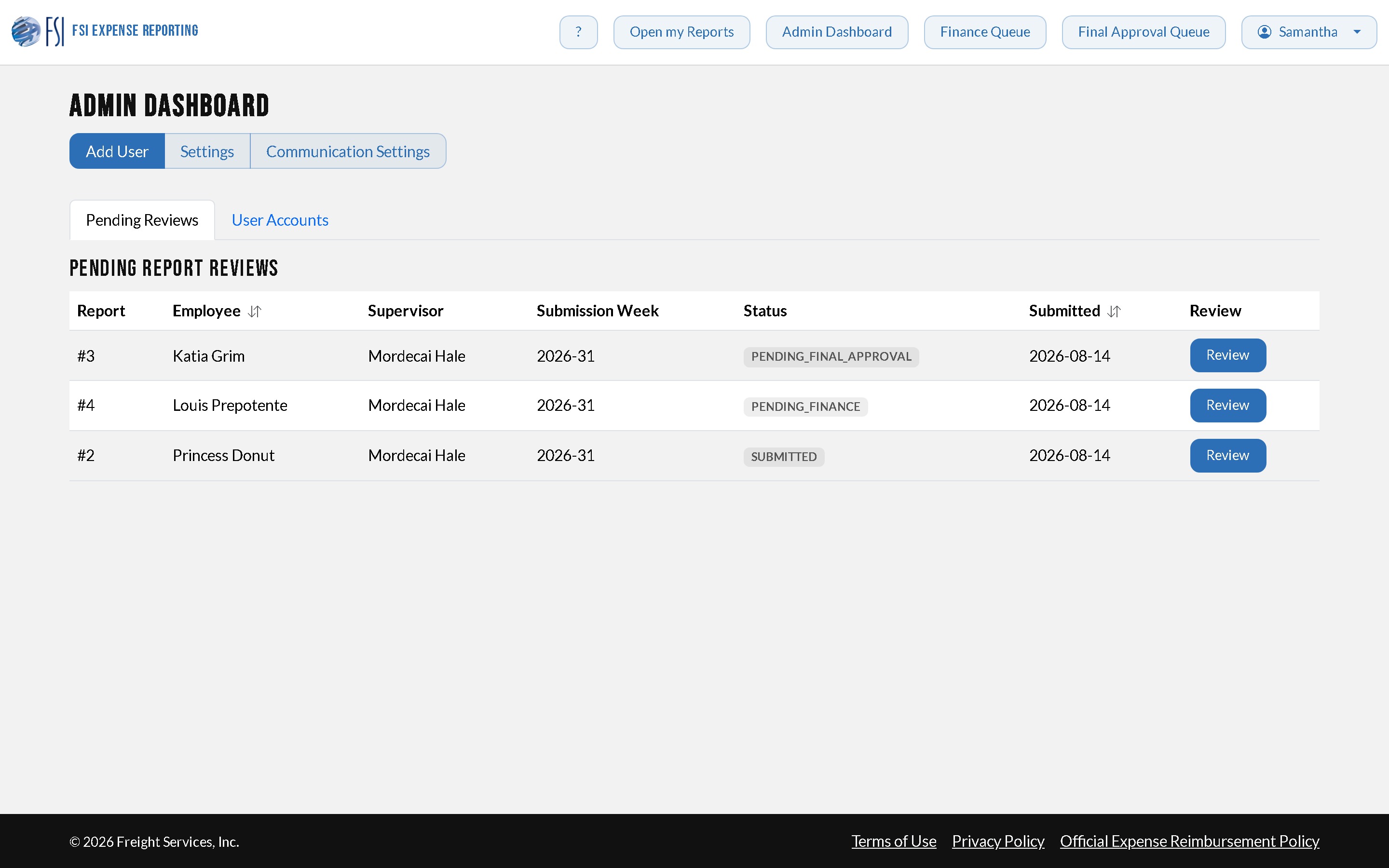Click 2026-31 week in Louis Prepotente's row
The image size is (1389, 868).
(x=565, y=405)
